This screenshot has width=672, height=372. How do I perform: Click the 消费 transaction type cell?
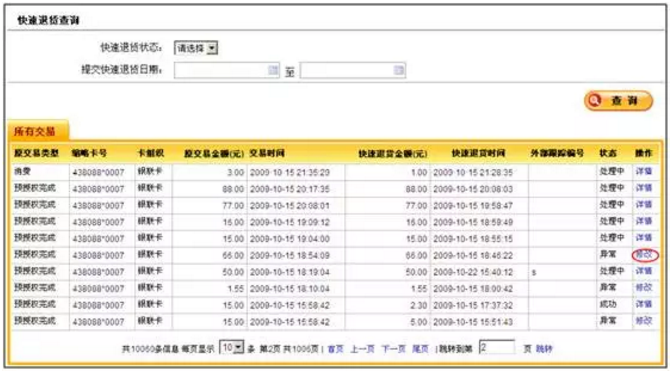(x=22, y=172)
